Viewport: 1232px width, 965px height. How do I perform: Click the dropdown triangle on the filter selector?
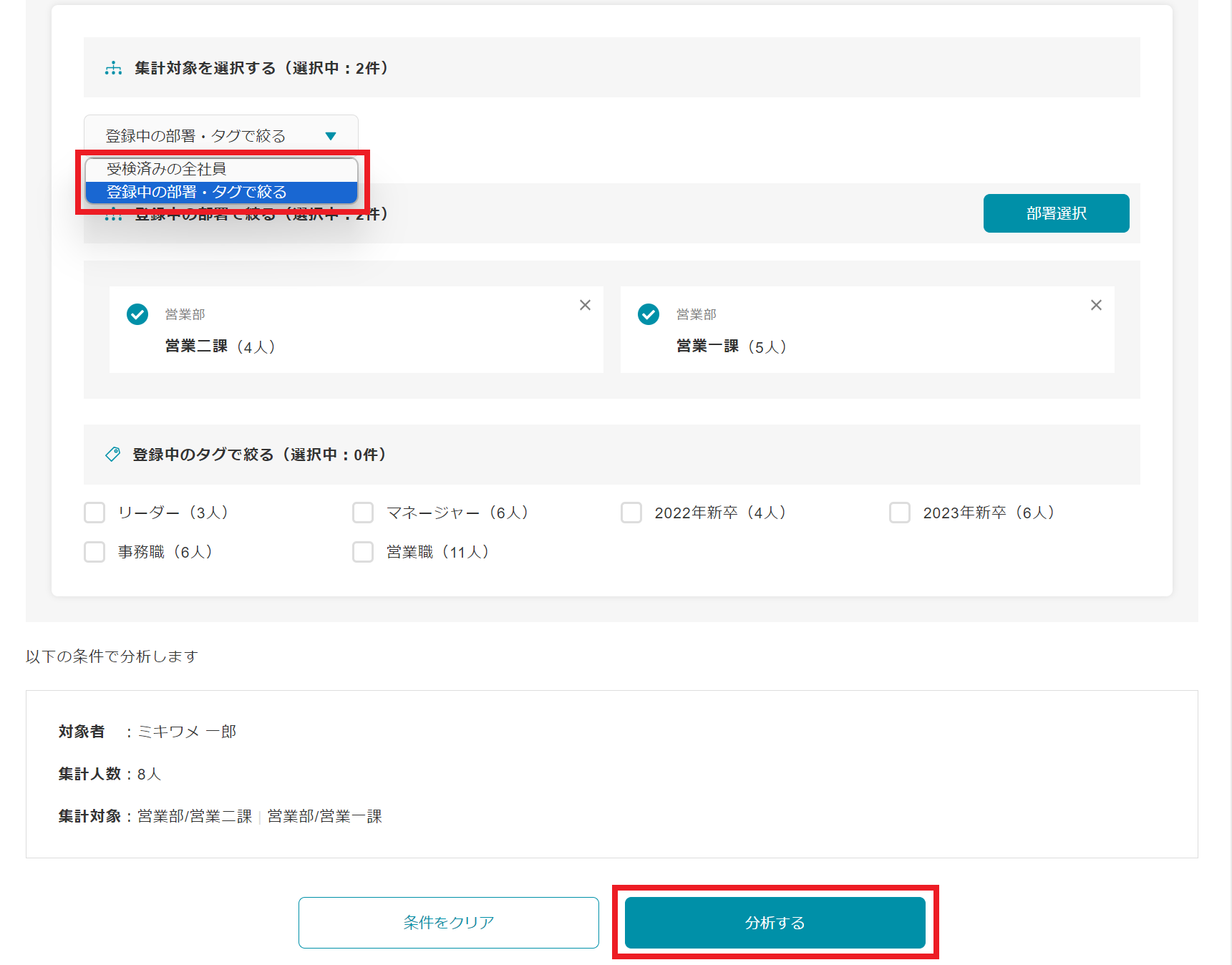331,134
